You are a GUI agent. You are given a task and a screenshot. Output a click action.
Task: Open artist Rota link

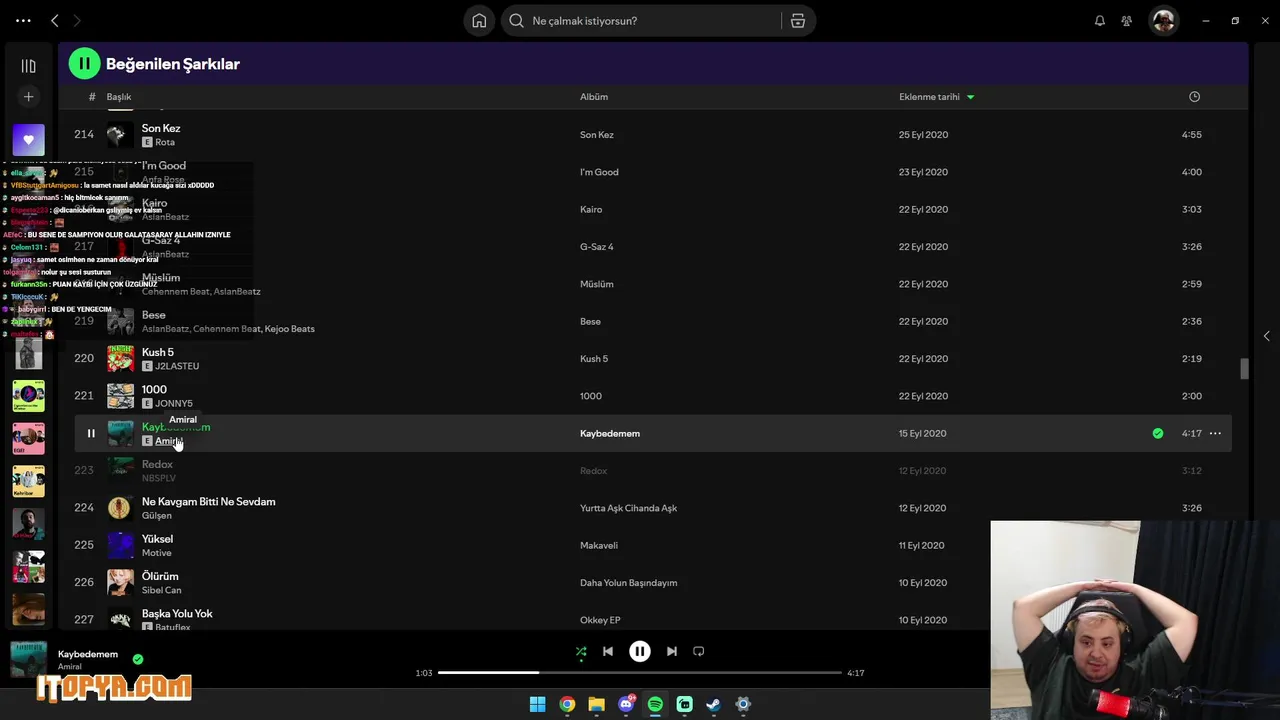(x=165, y=142)
